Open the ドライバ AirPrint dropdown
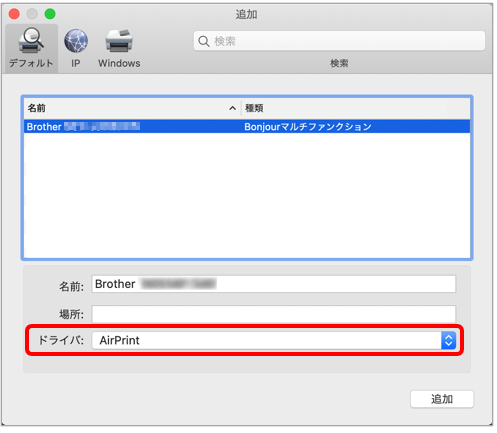 (274, 340)
